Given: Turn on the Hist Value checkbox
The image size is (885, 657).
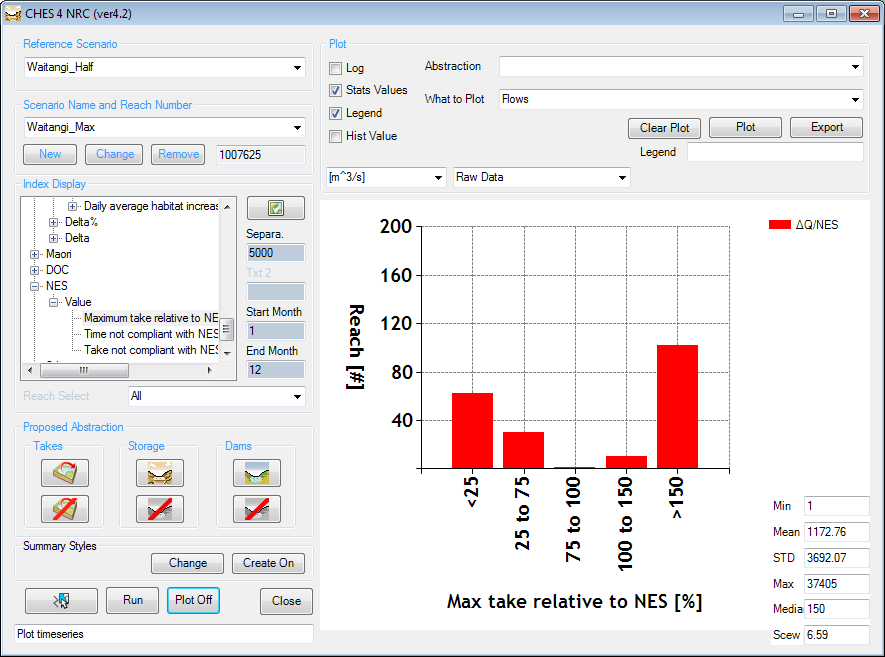Looking at the screenshot, I should pyautogui.click(x=336, y=136).
